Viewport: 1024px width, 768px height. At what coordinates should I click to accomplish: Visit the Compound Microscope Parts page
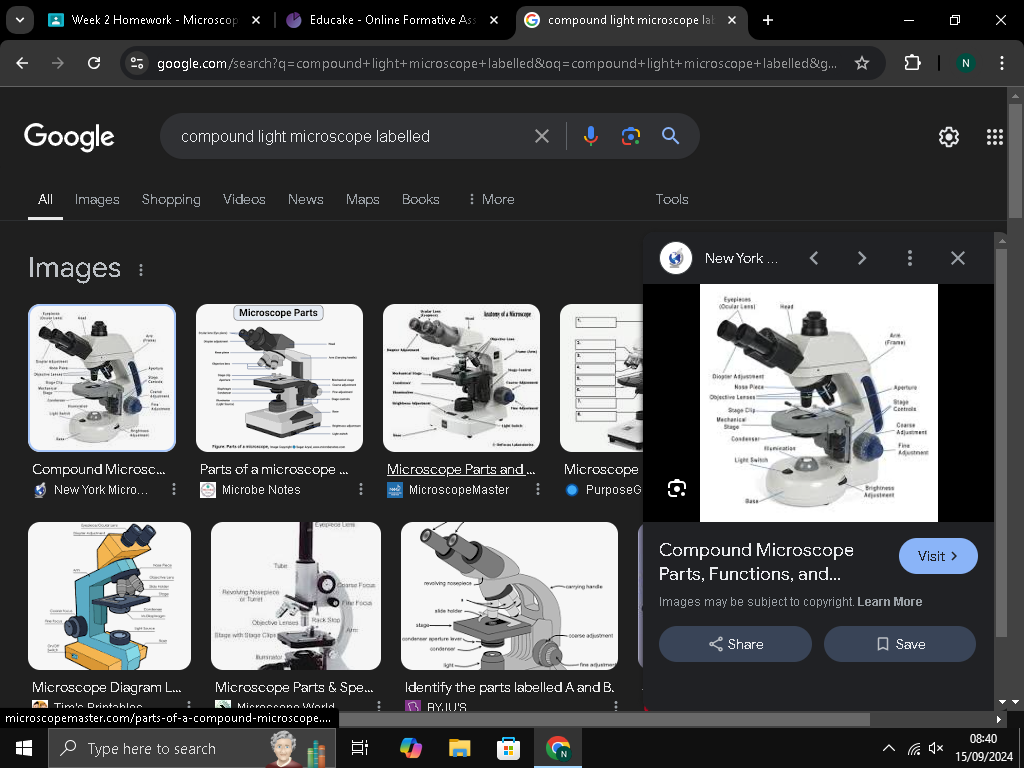938,556
